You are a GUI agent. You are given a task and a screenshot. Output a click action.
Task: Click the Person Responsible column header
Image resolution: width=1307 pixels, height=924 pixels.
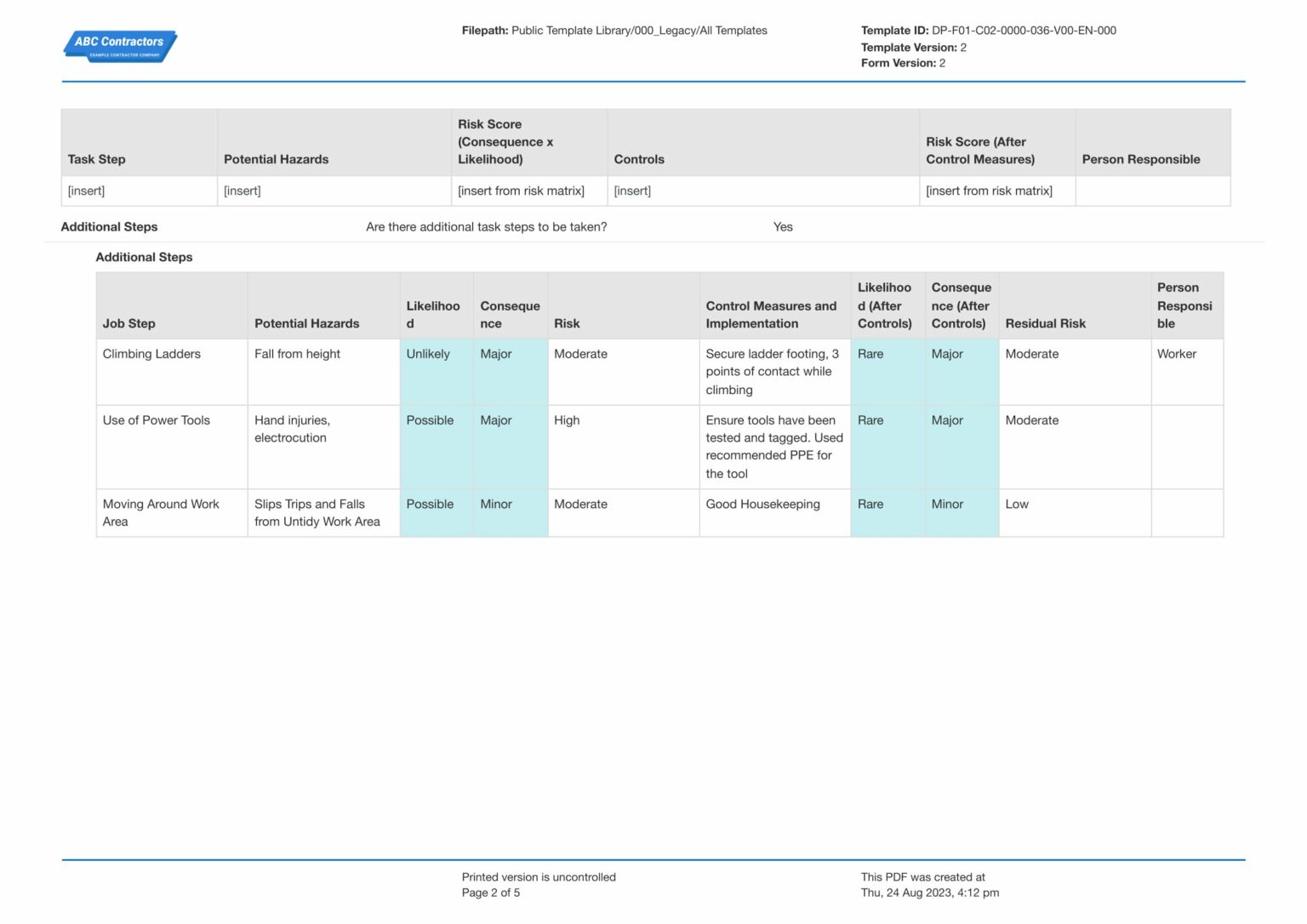tap(1141, 159)
